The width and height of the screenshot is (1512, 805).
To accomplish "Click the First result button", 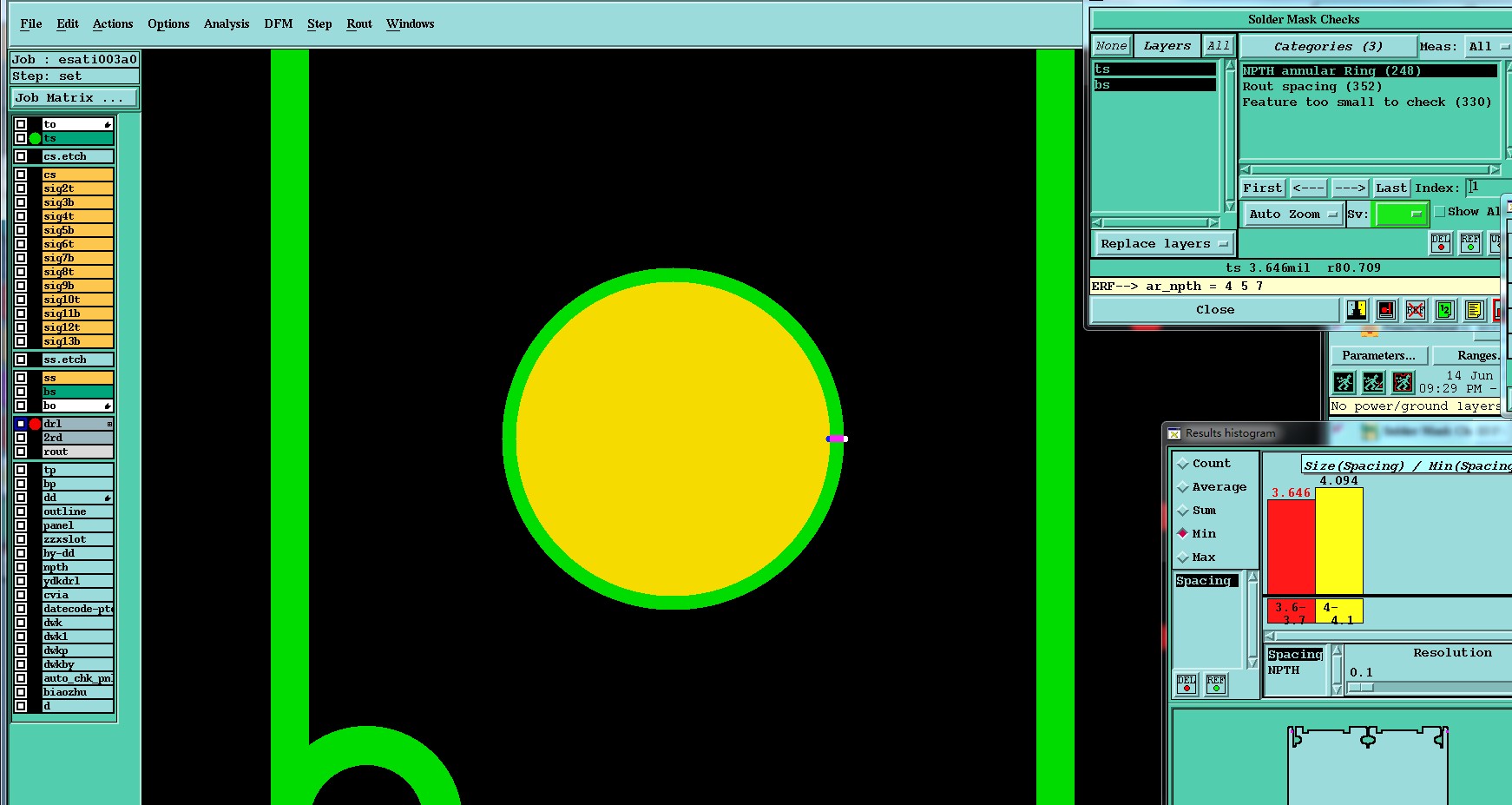I will point(1262,188).
